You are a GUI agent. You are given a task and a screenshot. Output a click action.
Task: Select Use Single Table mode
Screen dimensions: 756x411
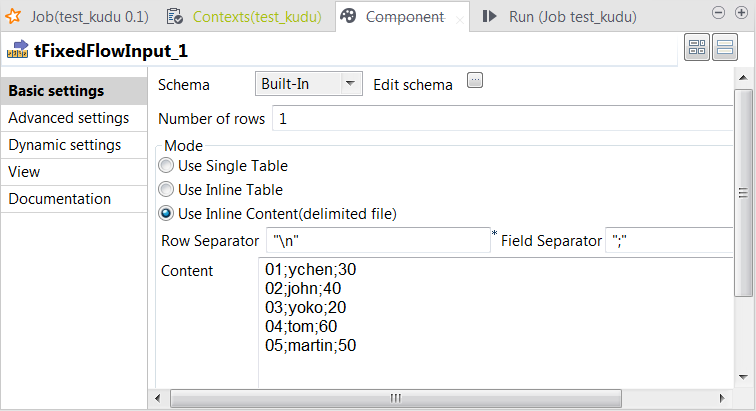tap(165, 166)
